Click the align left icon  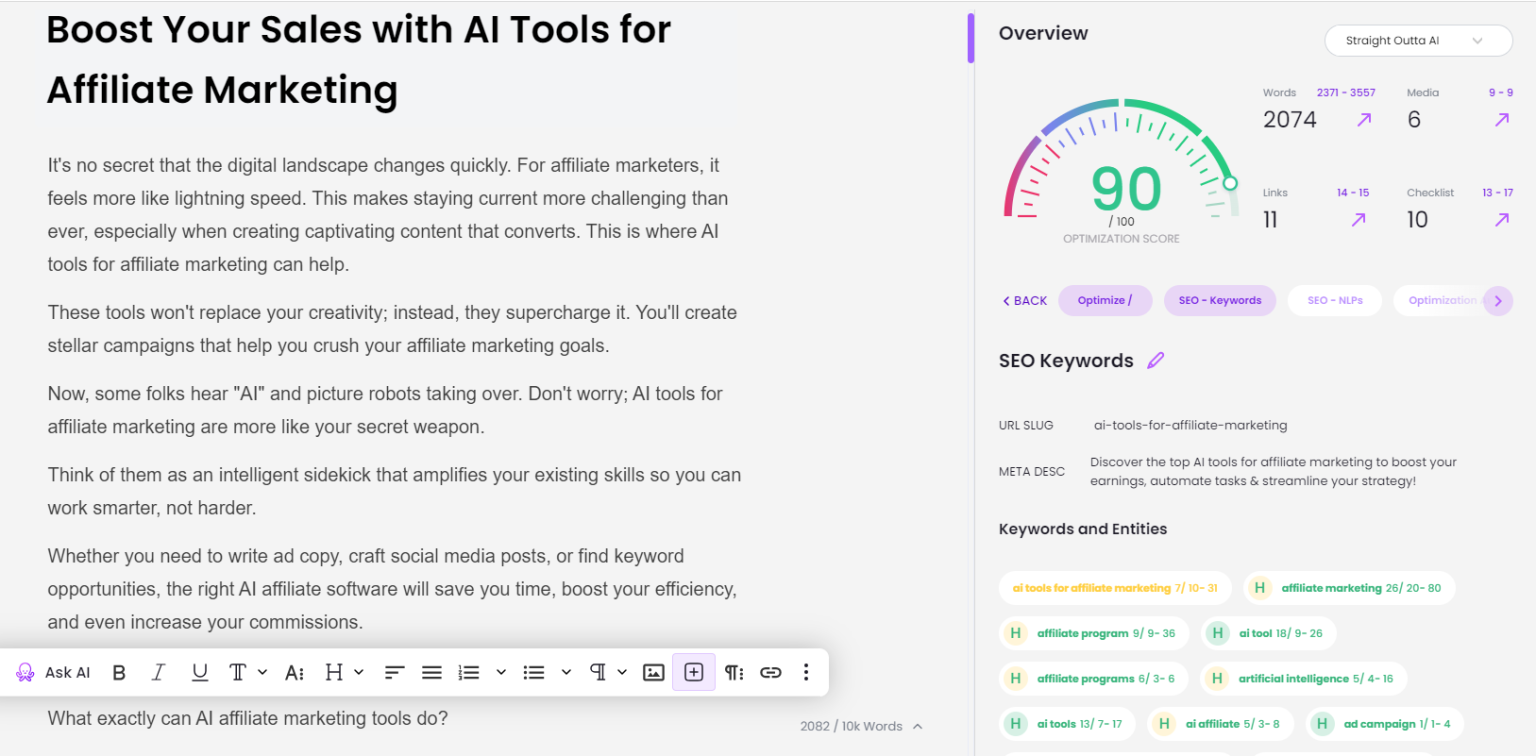tap(394, 673)
